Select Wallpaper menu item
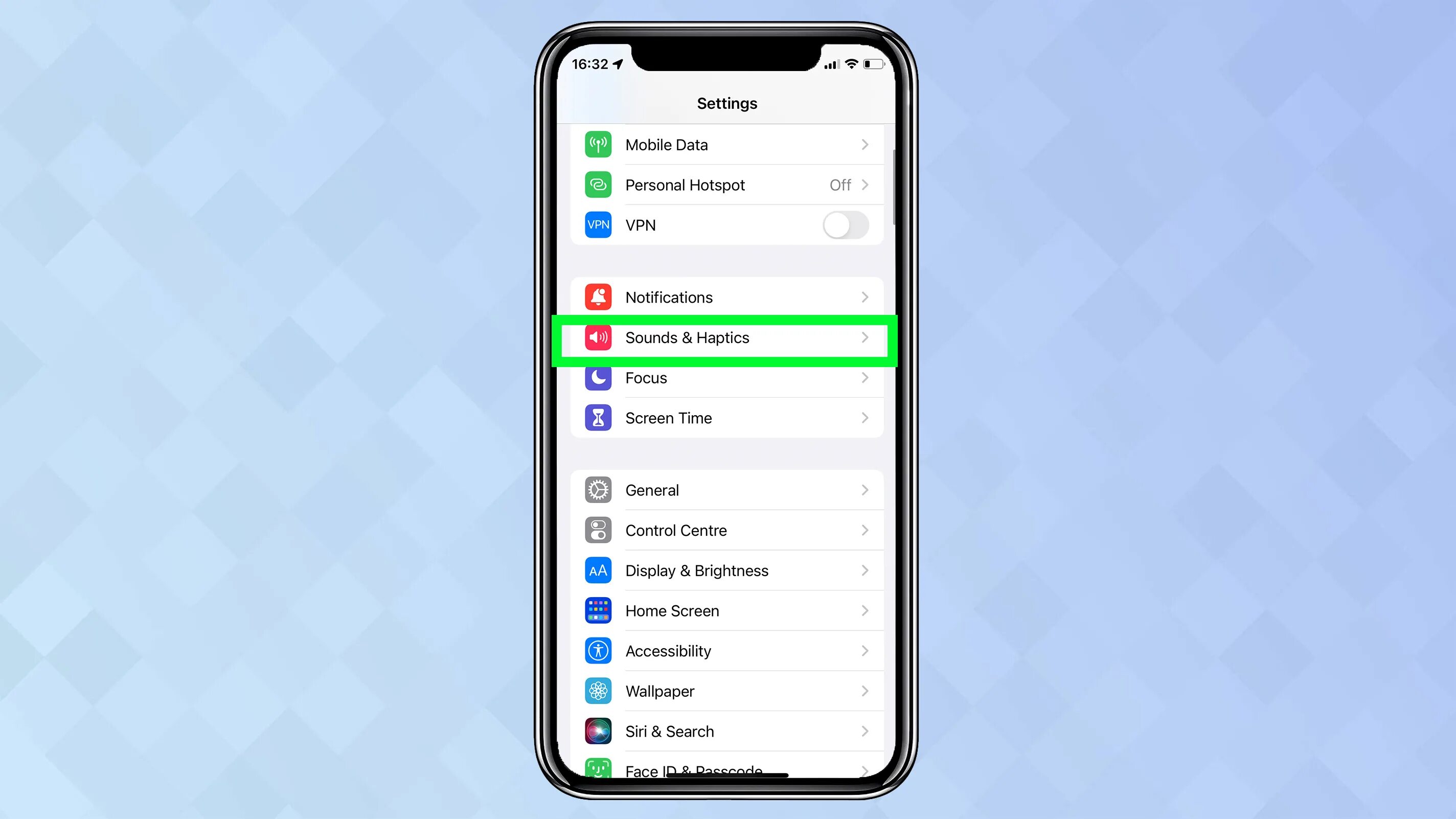This screenshot has height=819, width=1456. tap(727, 691)
